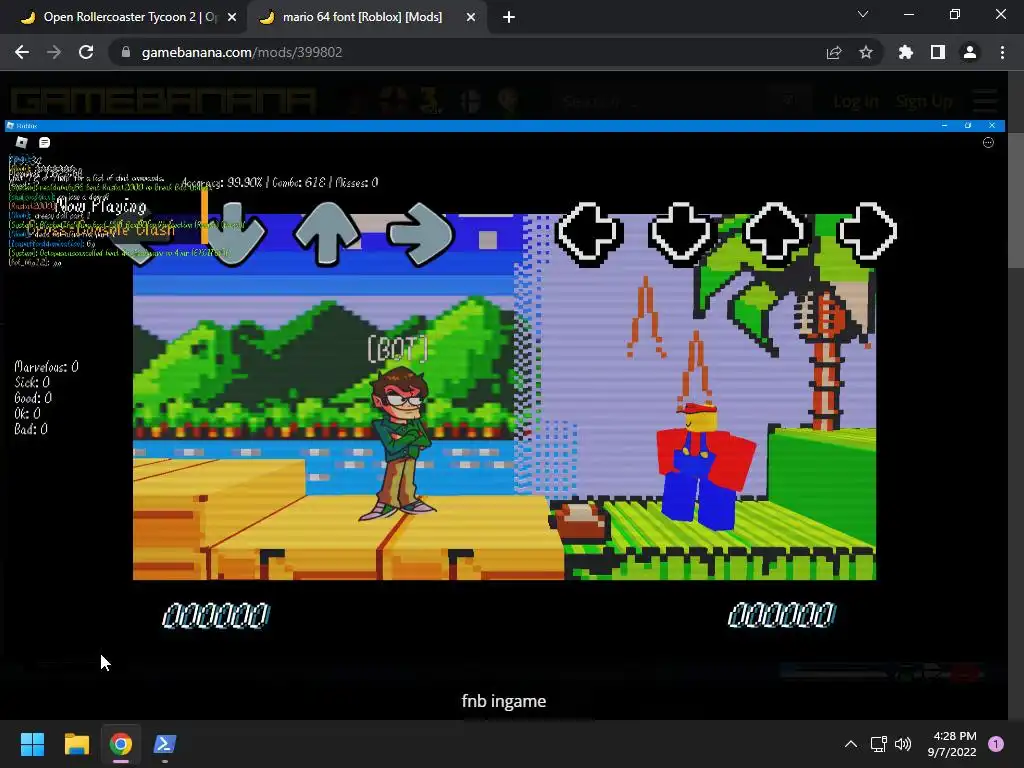
Task: Click the fnb ingame caption
Action: [504, 701]
